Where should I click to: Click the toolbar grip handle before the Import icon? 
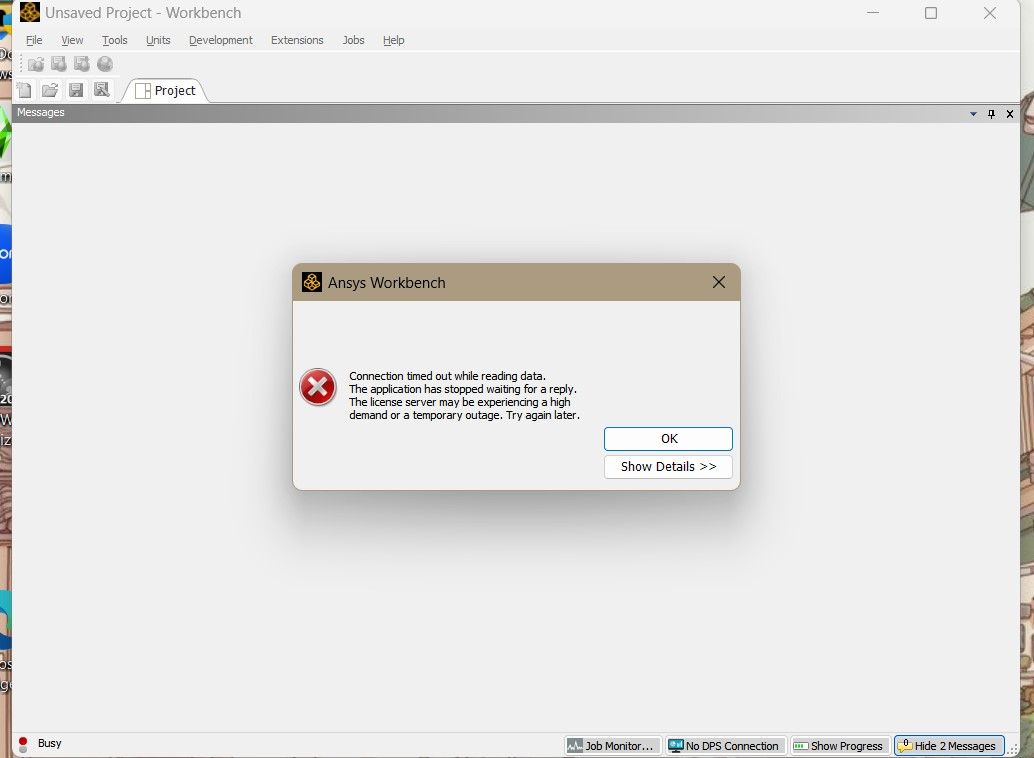(21, 64)
